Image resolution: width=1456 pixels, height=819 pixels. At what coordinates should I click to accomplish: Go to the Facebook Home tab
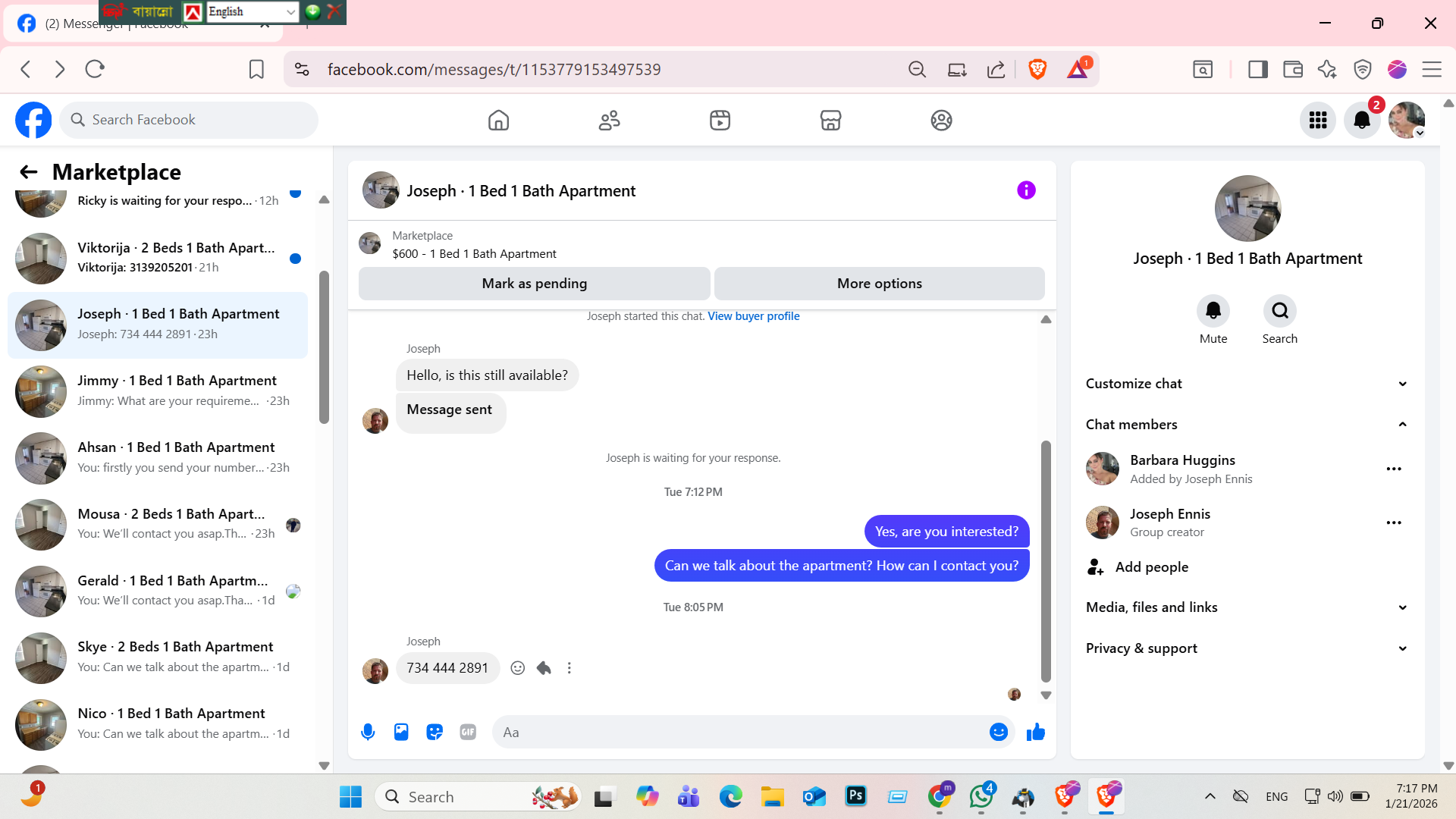click(x=498, y=120)
